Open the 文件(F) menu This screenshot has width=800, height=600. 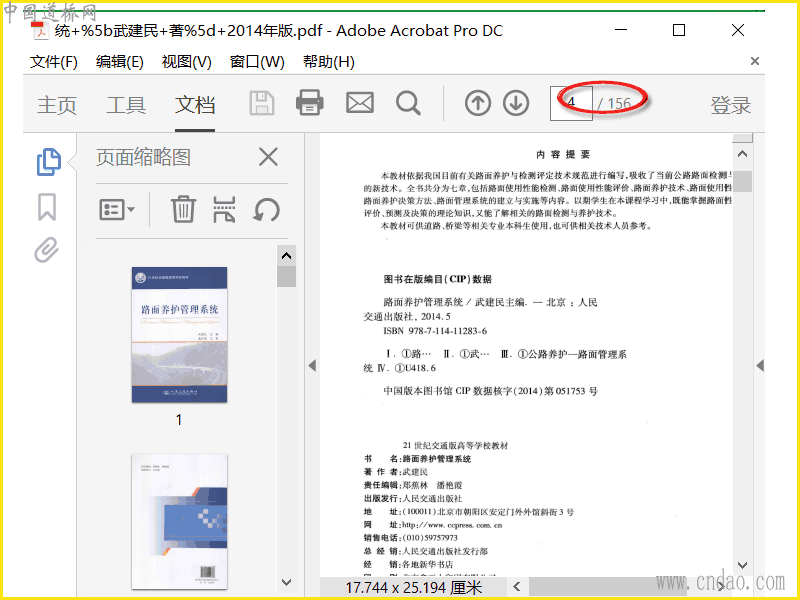click(54, 62)
